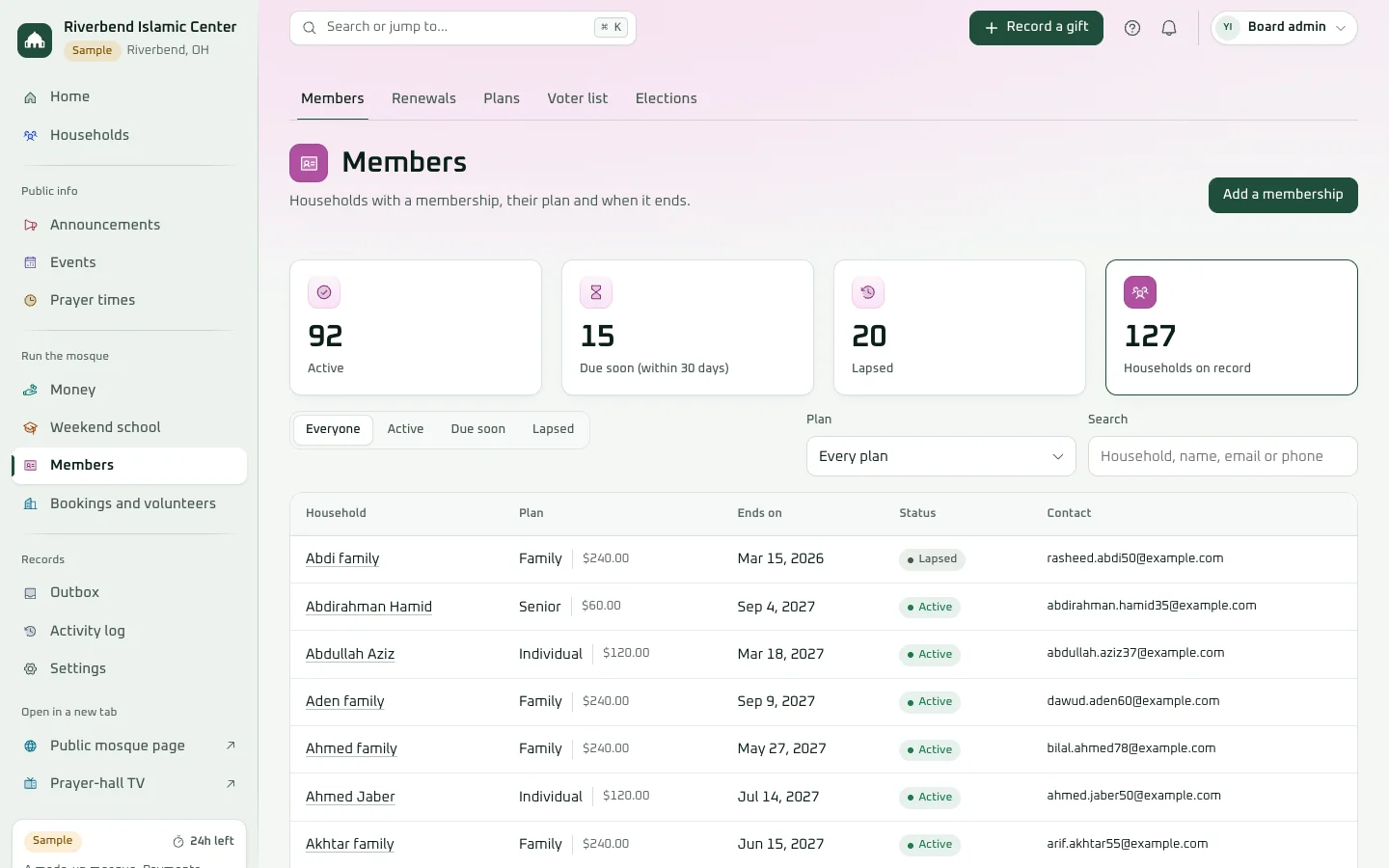Image resolution: width=1389 pixels, height=868 pixels.
Task: Select the Members tab
Action: point(333,98)
